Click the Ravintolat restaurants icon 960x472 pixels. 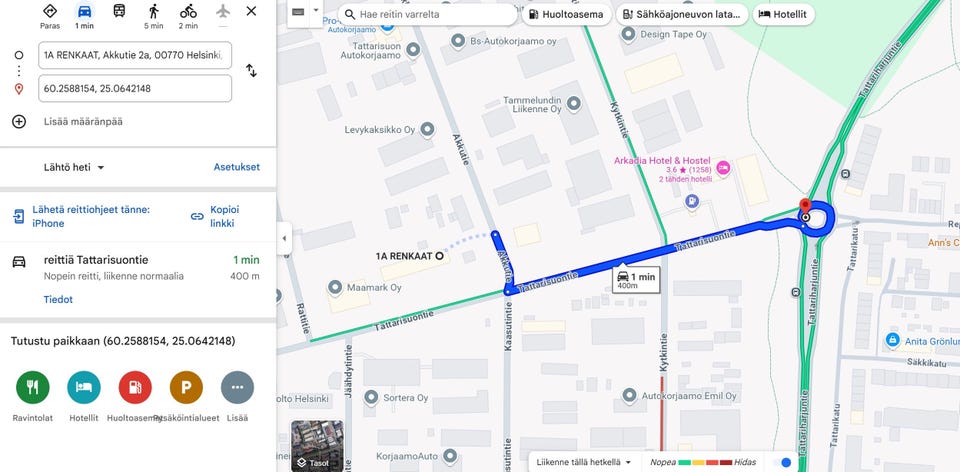[32, 388]
